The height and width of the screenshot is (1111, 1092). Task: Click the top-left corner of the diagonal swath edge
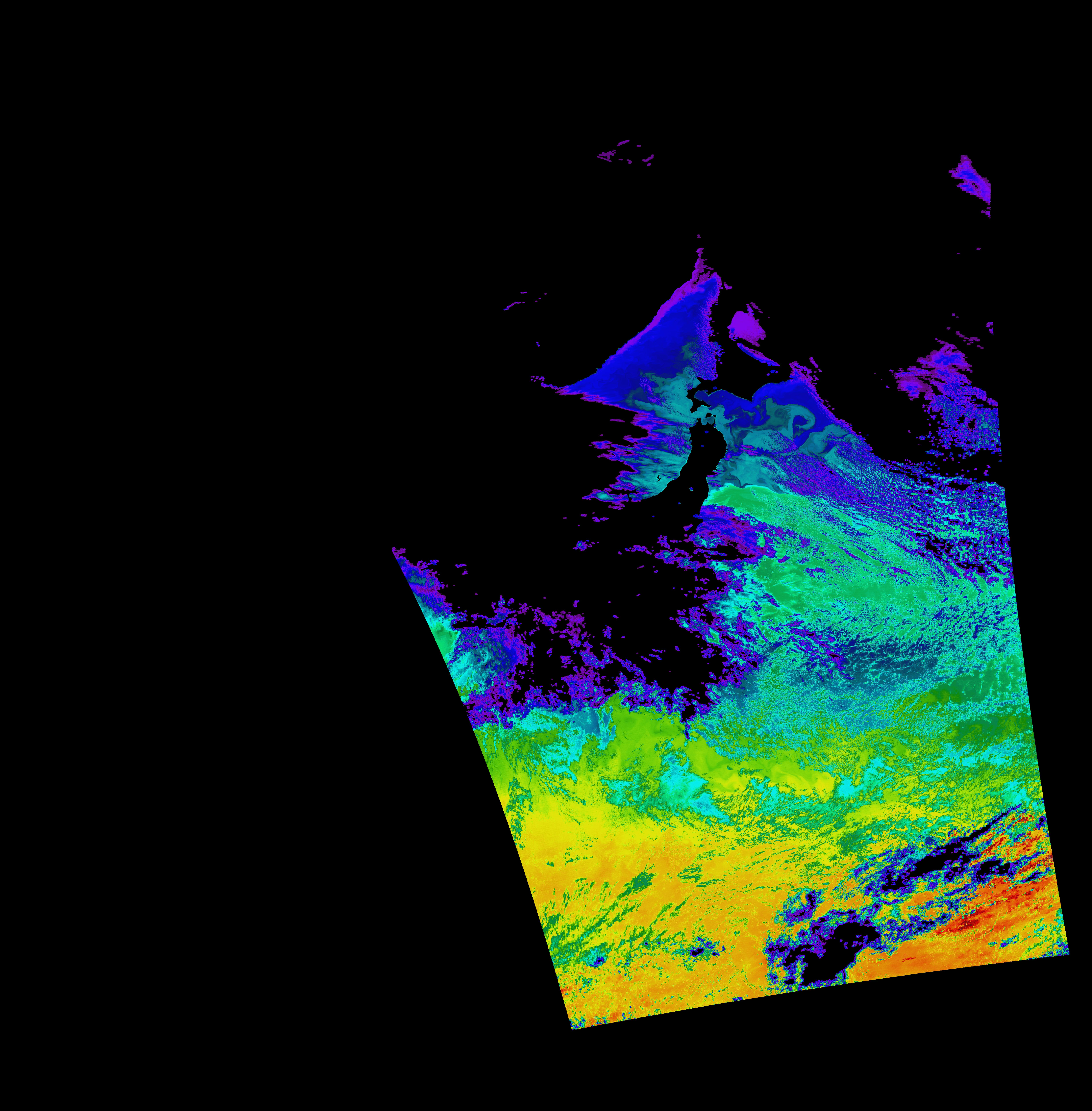click(393, 549)
